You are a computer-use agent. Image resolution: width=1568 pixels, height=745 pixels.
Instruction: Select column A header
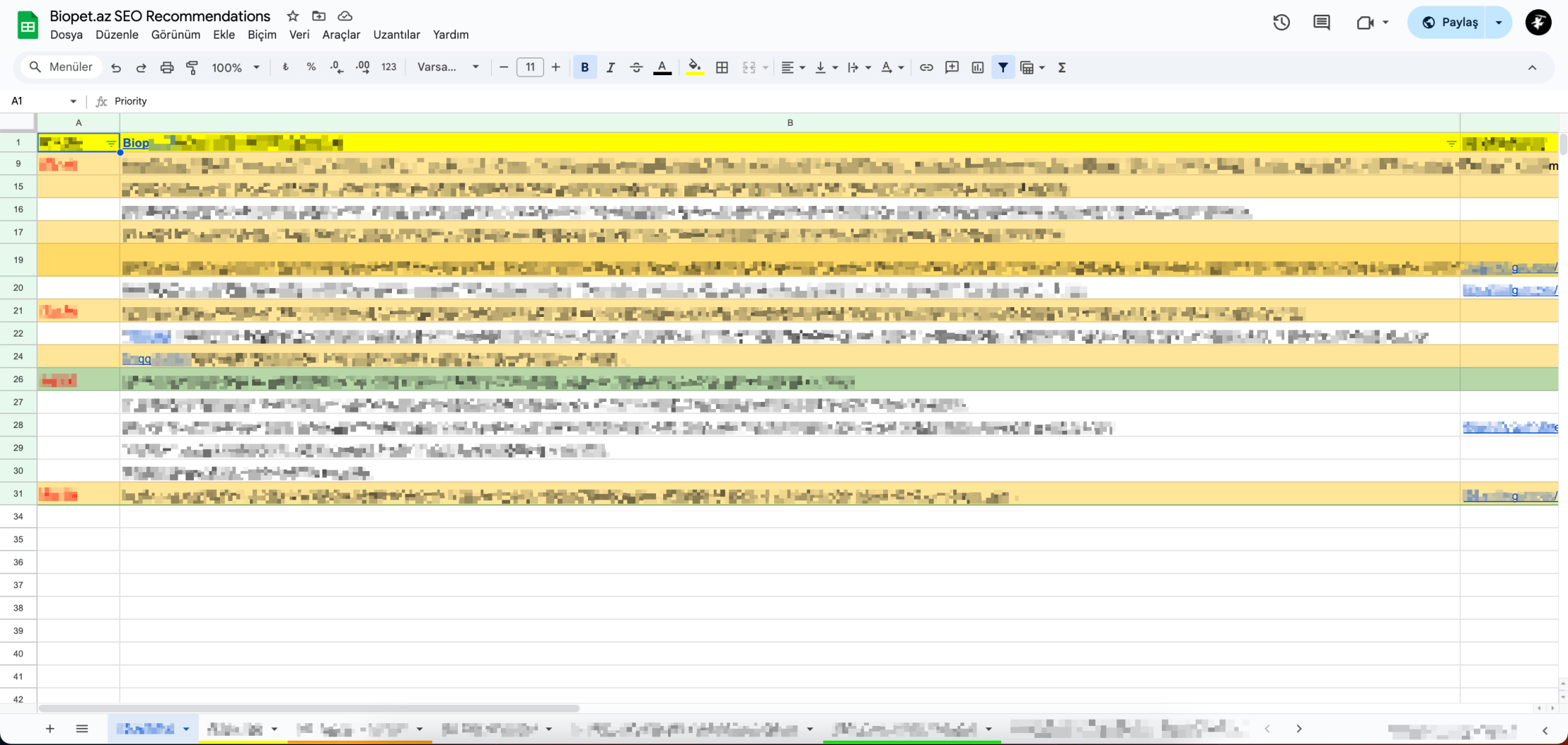tap(79, 123)
